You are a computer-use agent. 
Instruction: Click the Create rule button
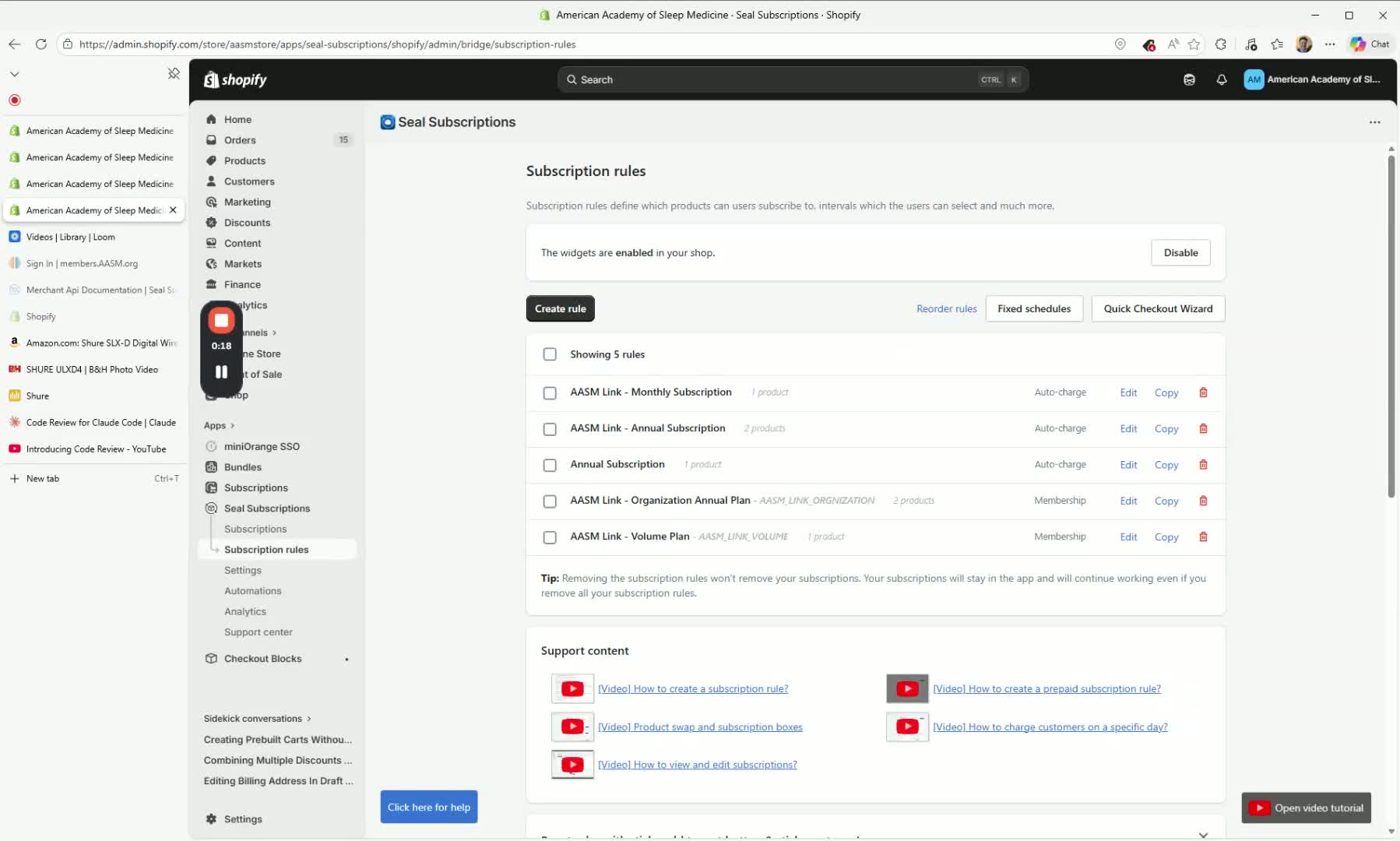[561, 308]
